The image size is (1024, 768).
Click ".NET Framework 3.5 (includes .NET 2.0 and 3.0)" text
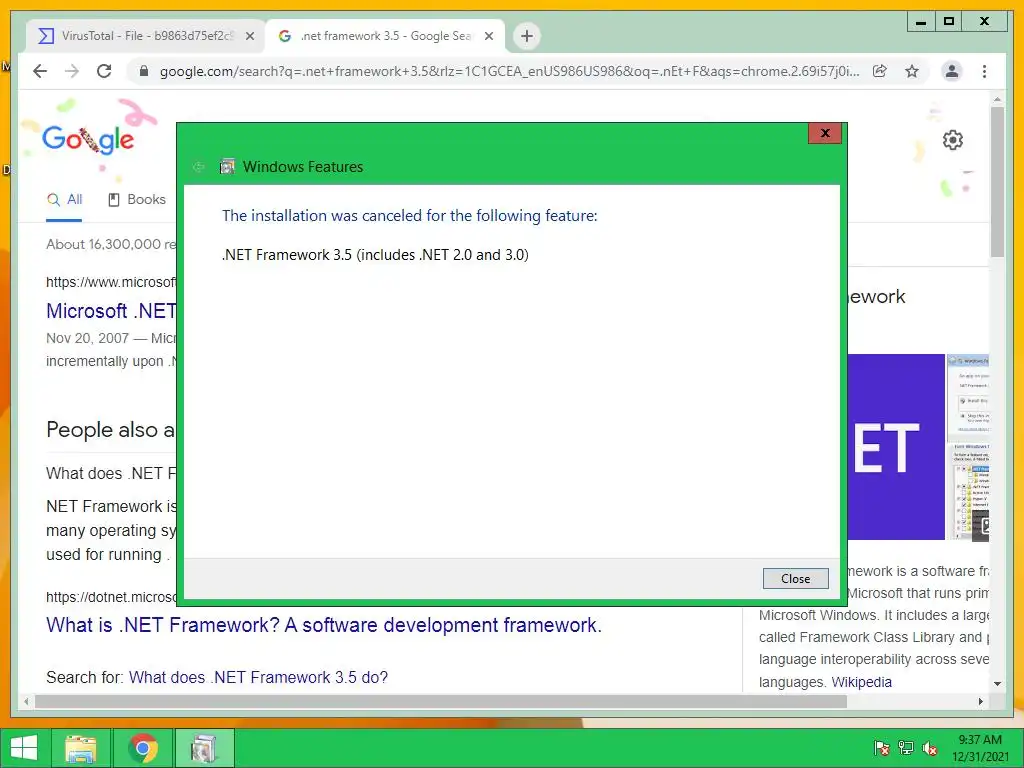pos(375,255)
